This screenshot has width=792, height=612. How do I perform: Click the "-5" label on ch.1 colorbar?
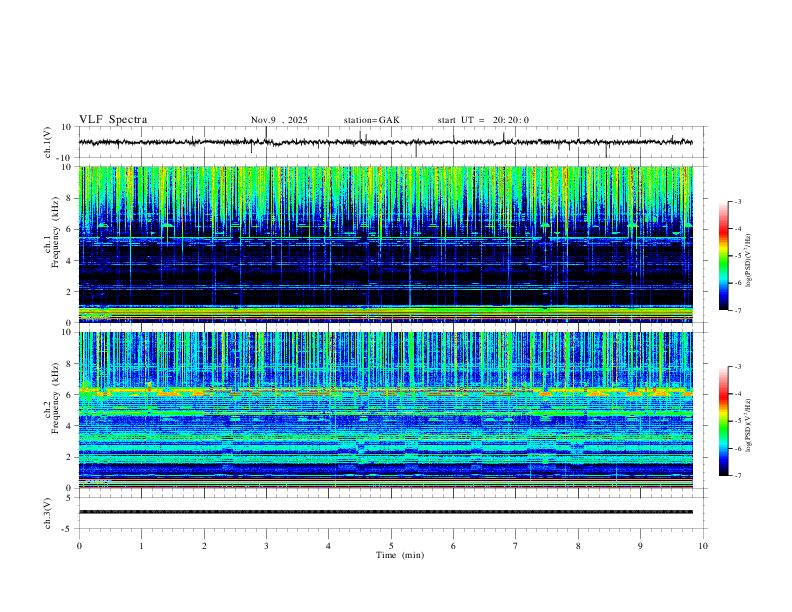(737, 256)
